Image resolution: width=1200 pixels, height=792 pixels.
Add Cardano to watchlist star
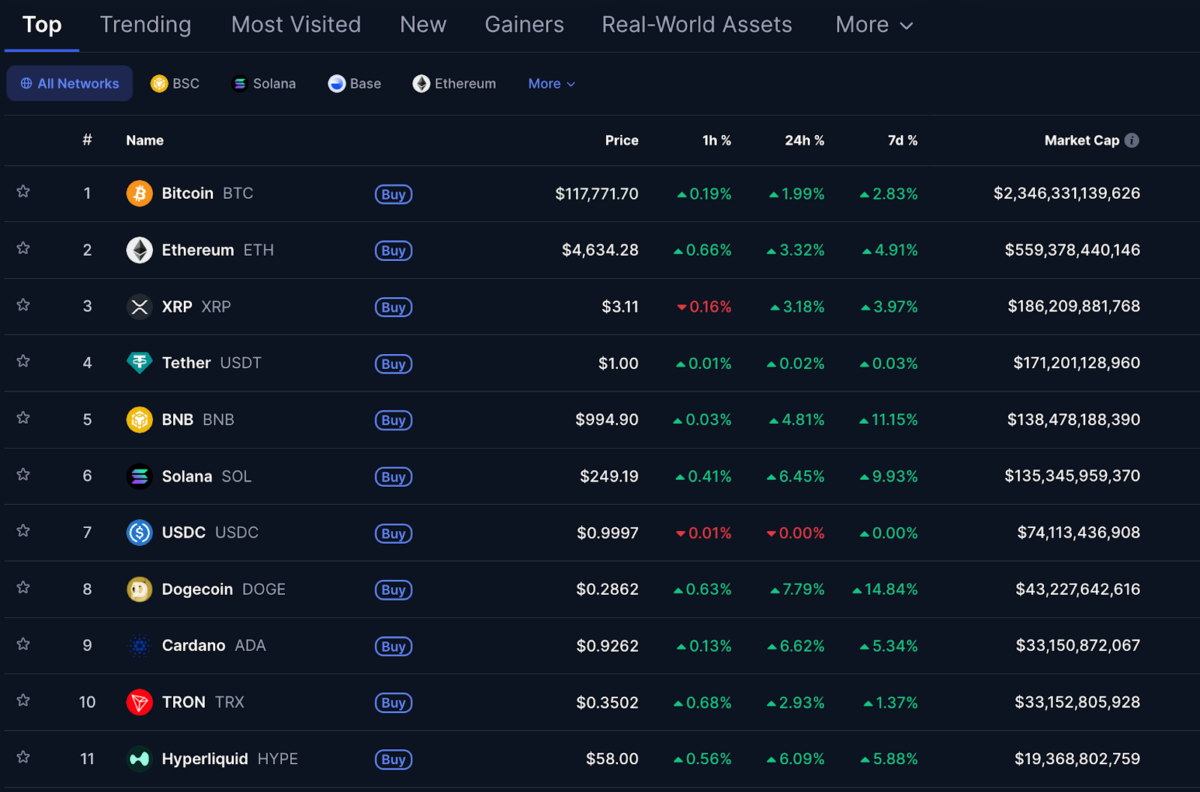coord(23,643)
